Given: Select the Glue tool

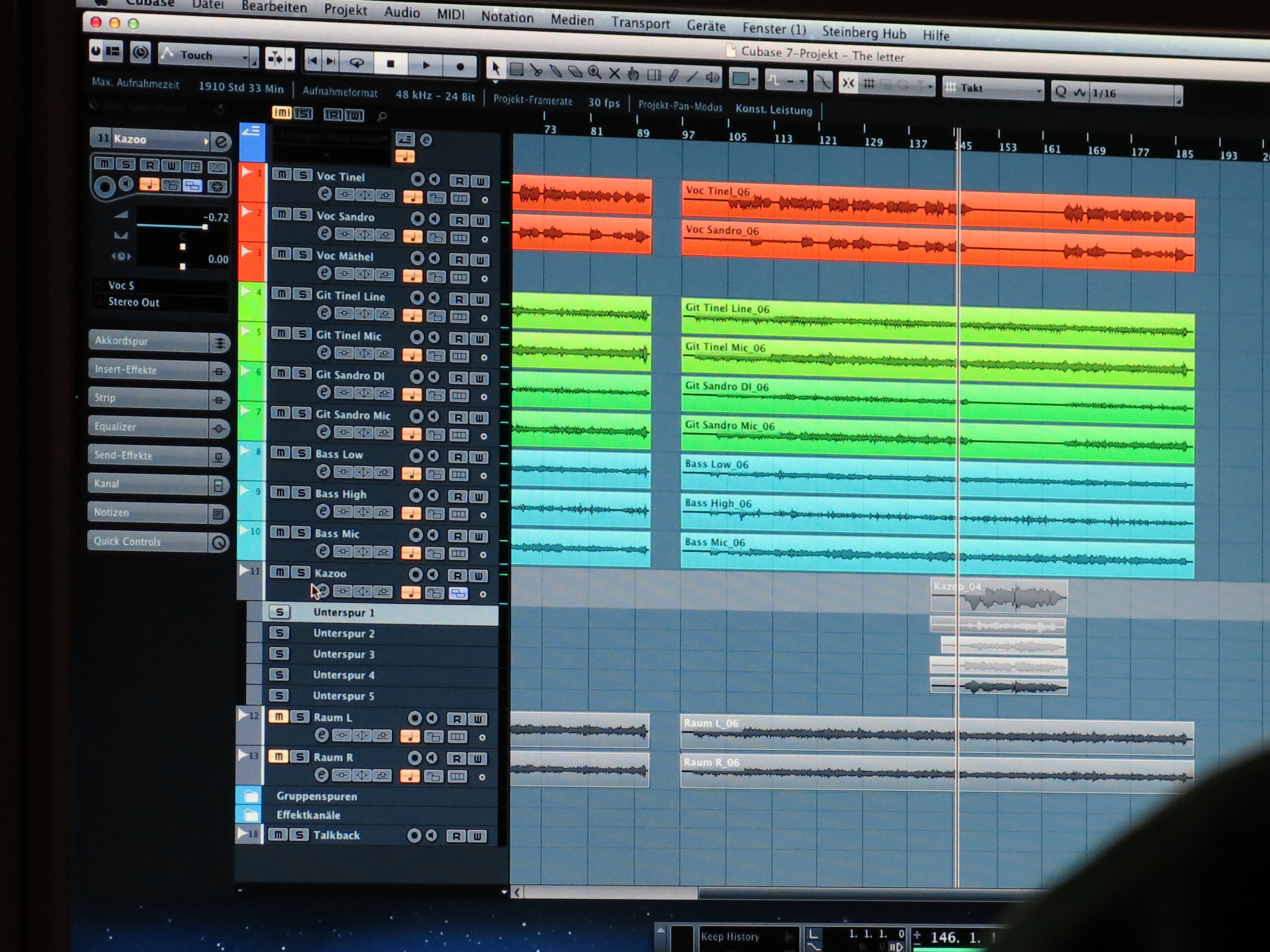Looking at the screenshot, I should coord(555,71).
